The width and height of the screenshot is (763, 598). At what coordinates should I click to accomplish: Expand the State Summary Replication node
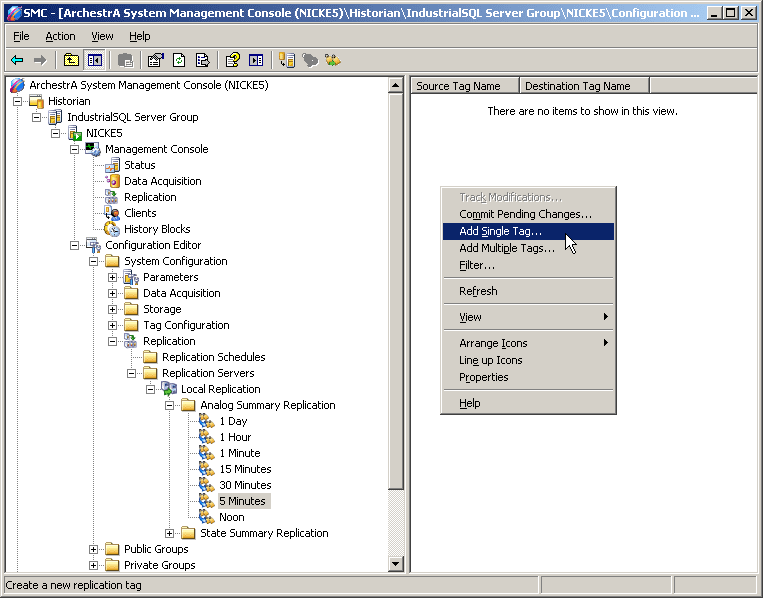coord(169,533)
